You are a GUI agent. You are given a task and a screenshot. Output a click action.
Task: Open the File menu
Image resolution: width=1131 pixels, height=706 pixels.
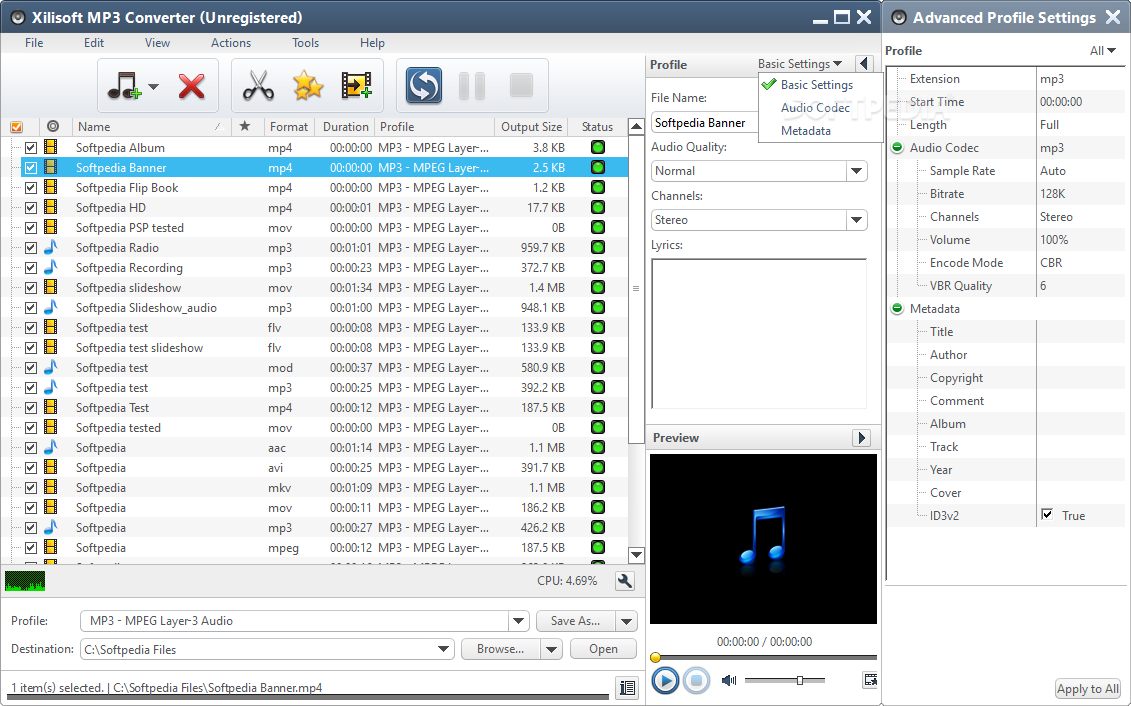[34, 43]
